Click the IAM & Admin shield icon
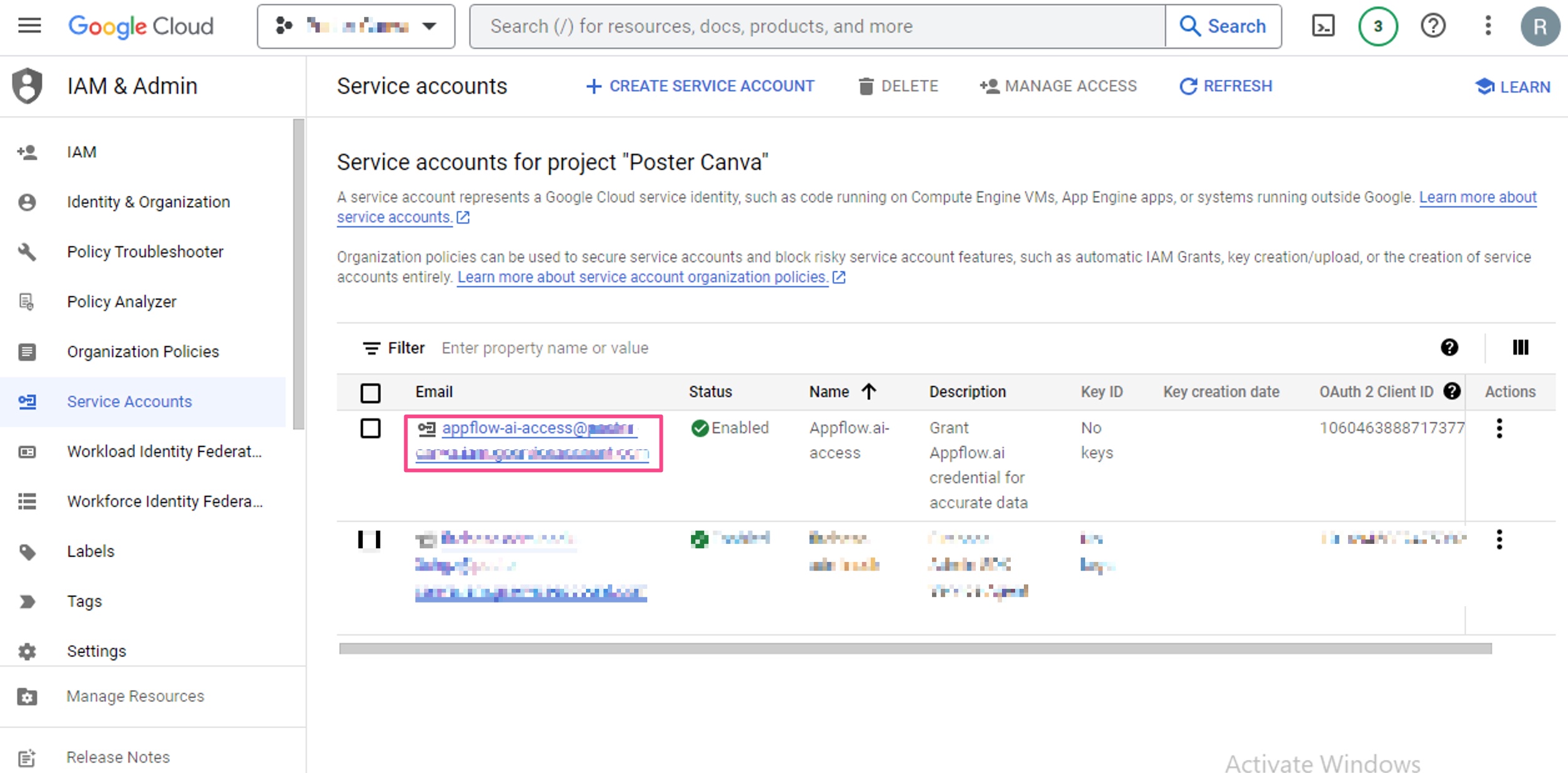Screen dimensions: 1568x773 click(27, 85)
